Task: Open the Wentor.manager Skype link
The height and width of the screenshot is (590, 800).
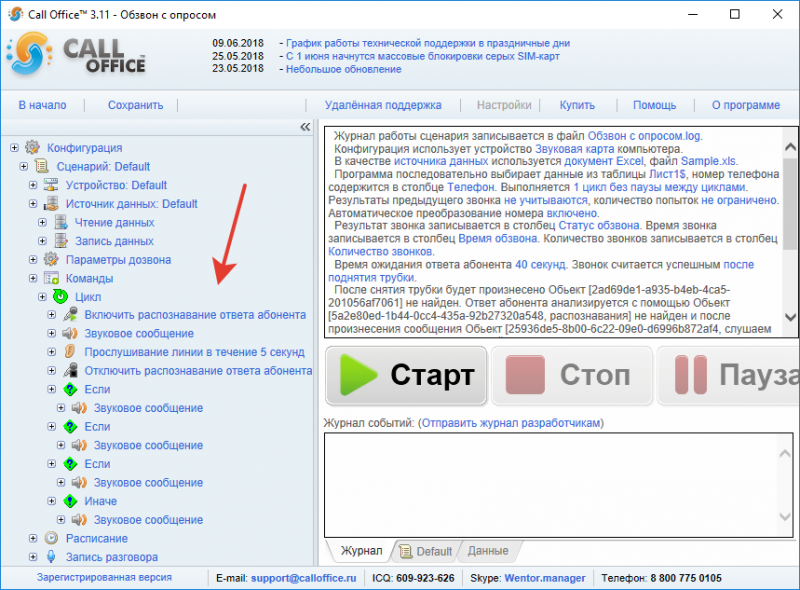Action: pyautogui.click(x=545, y=578)
